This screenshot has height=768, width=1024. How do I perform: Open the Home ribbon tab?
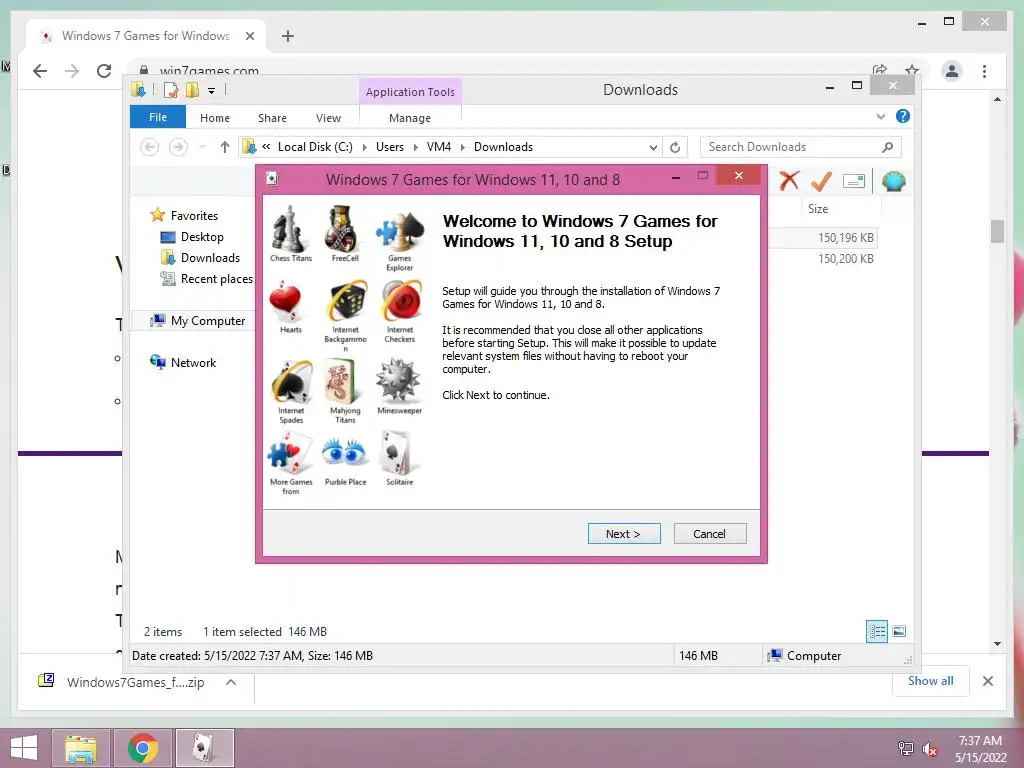coord(215,118)
